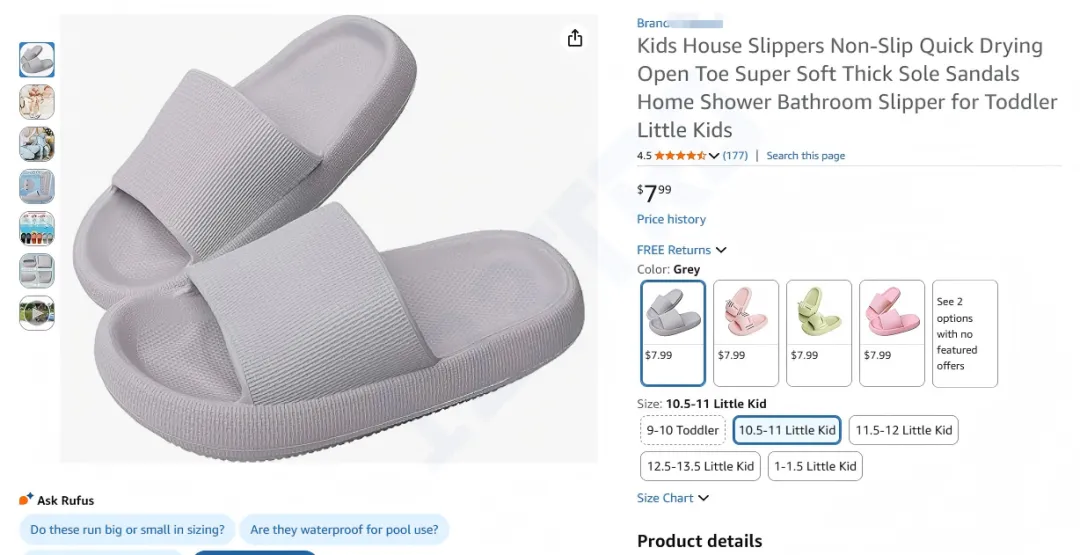This screenshot has height=555, width=1080.
Task: Click the share icon on product image
Action: click(x=575, y=38)
